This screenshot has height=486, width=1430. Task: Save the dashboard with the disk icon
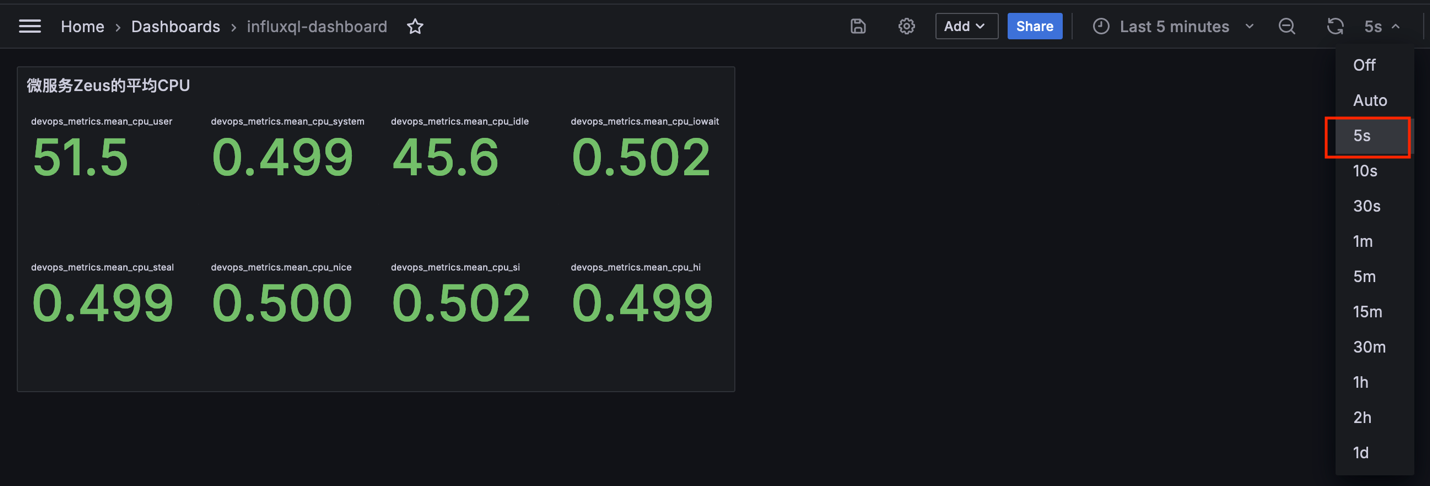point(858,27)
